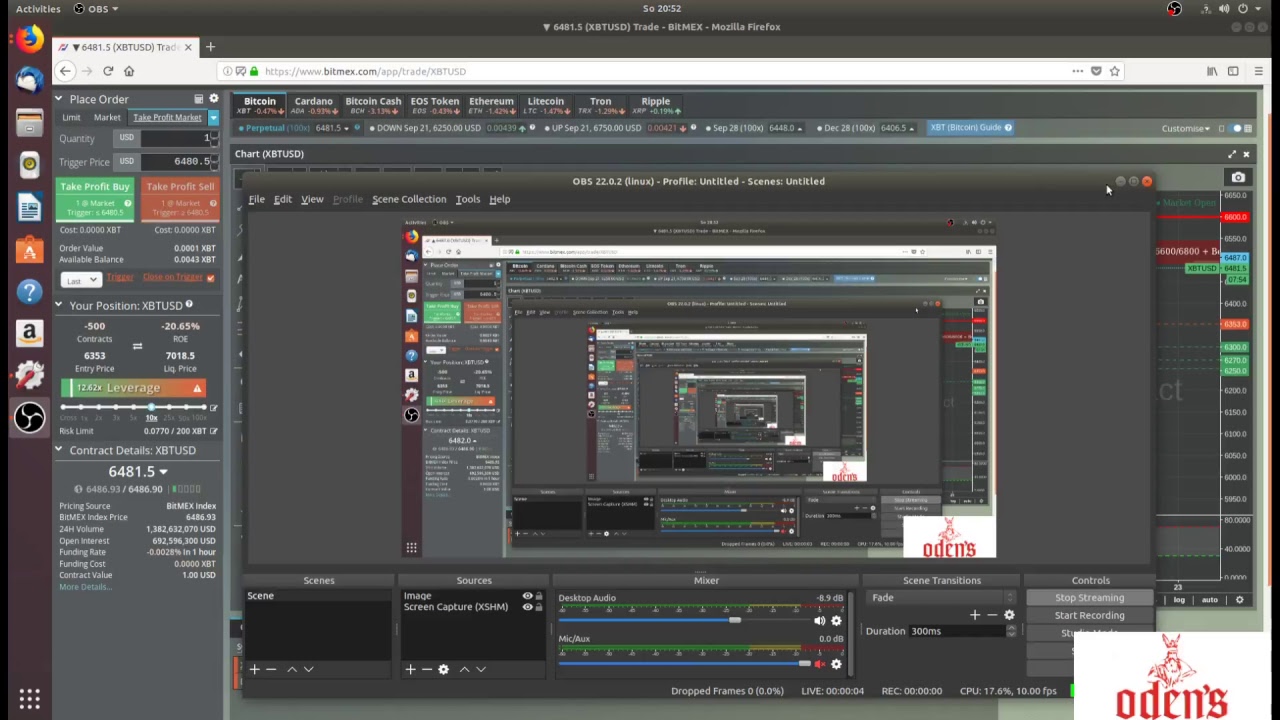Screen dimensions: 1280x720
Task: Open the OBS File menu
Action: (x=257, y=199)
